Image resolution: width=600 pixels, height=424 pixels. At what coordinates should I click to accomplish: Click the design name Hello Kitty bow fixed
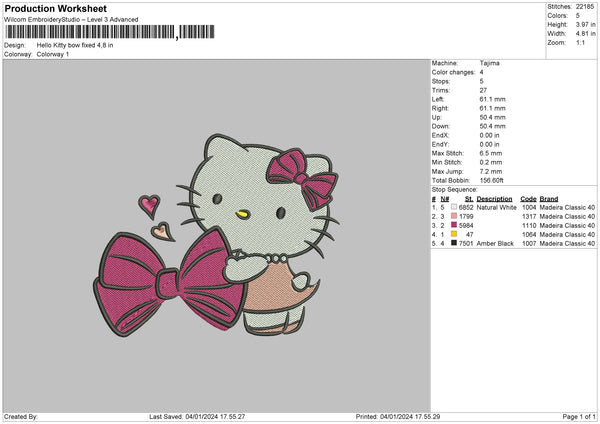coord(73,45)
